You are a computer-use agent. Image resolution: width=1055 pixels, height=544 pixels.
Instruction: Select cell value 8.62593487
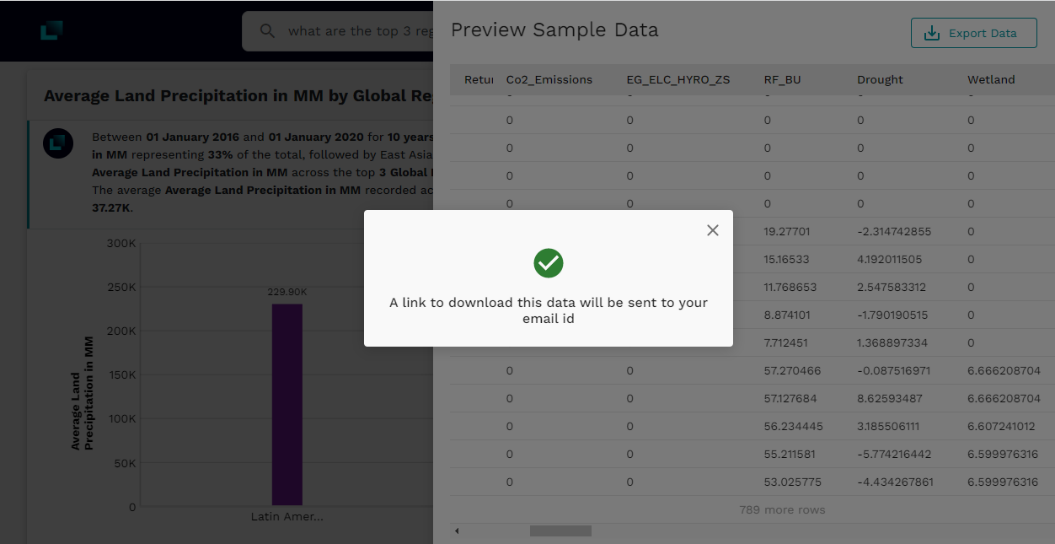pos(889,399)
